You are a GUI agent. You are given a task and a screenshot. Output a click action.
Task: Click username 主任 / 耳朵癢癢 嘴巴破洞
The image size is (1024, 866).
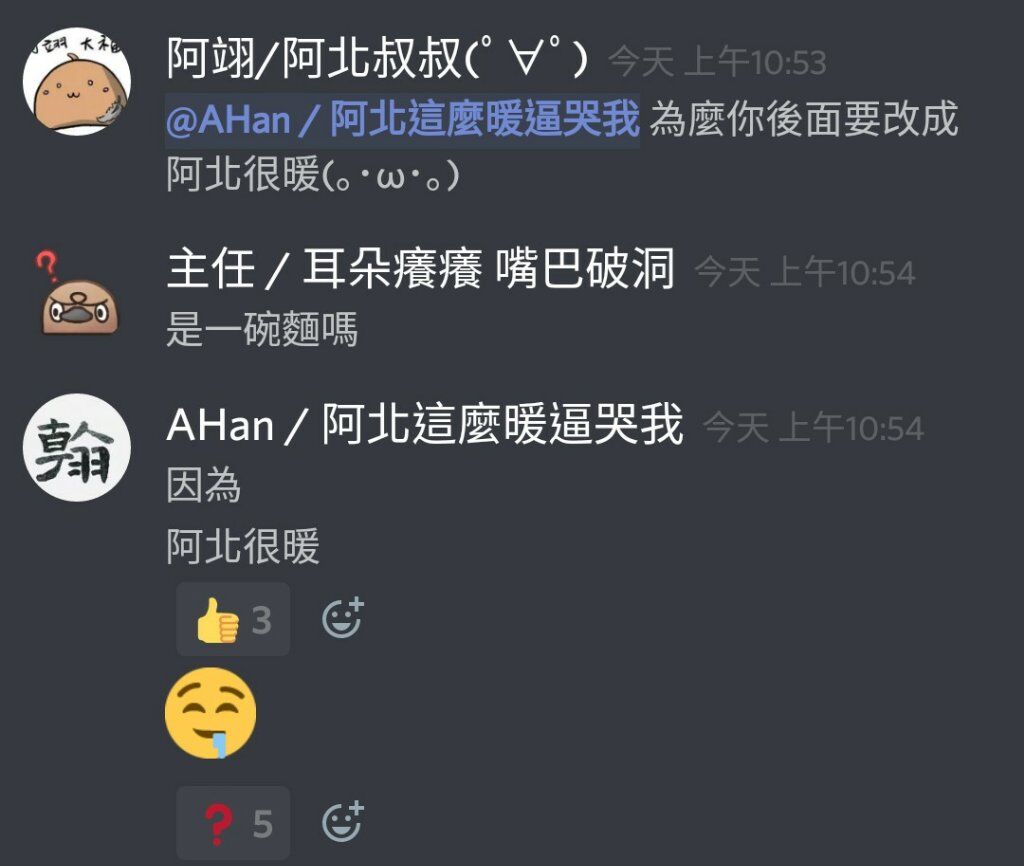pos(420,268)
